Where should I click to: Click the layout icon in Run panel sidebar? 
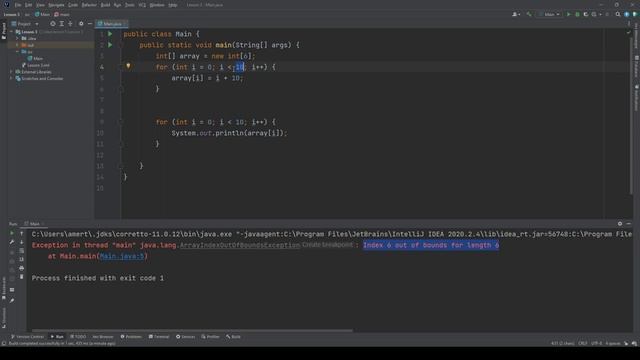pos(12,290)
